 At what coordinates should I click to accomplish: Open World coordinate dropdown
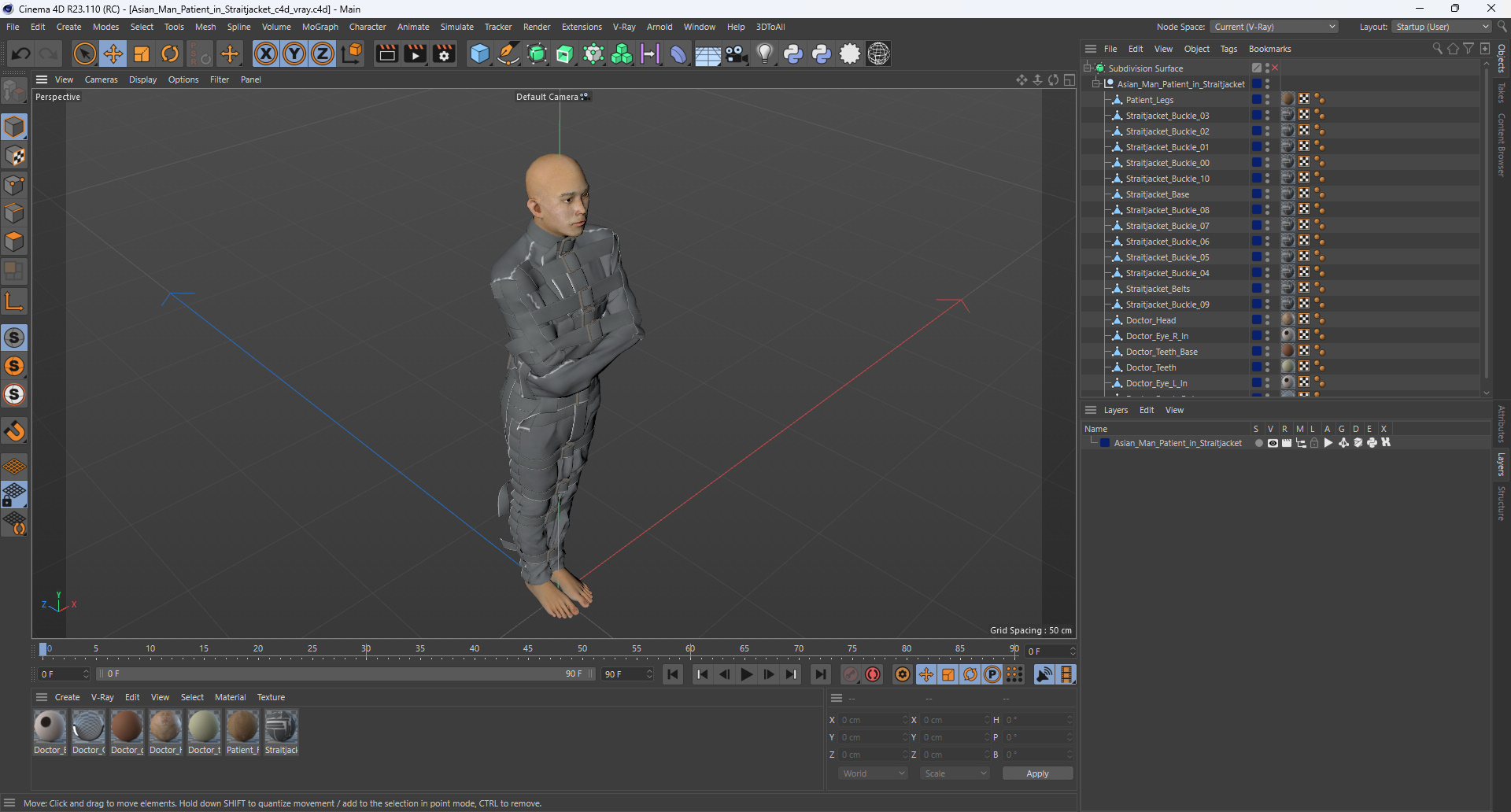pyautogui.click(x=874, y=773)
